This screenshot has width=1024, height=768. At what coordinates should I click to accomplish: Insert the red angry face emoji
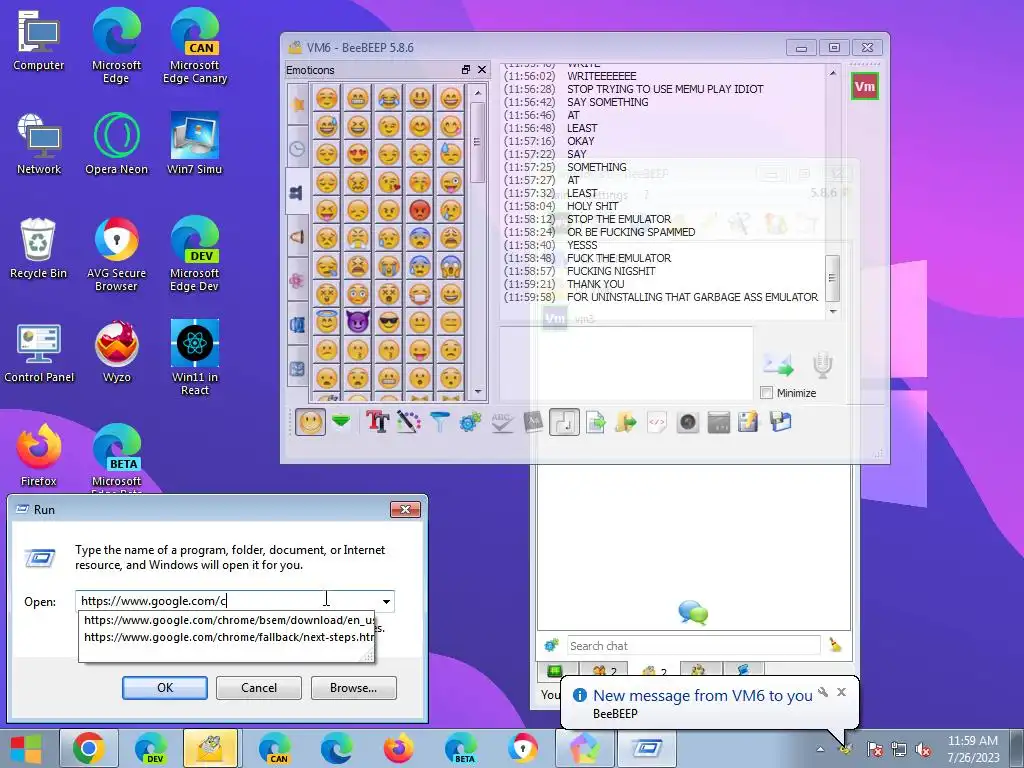pos(420,210)
